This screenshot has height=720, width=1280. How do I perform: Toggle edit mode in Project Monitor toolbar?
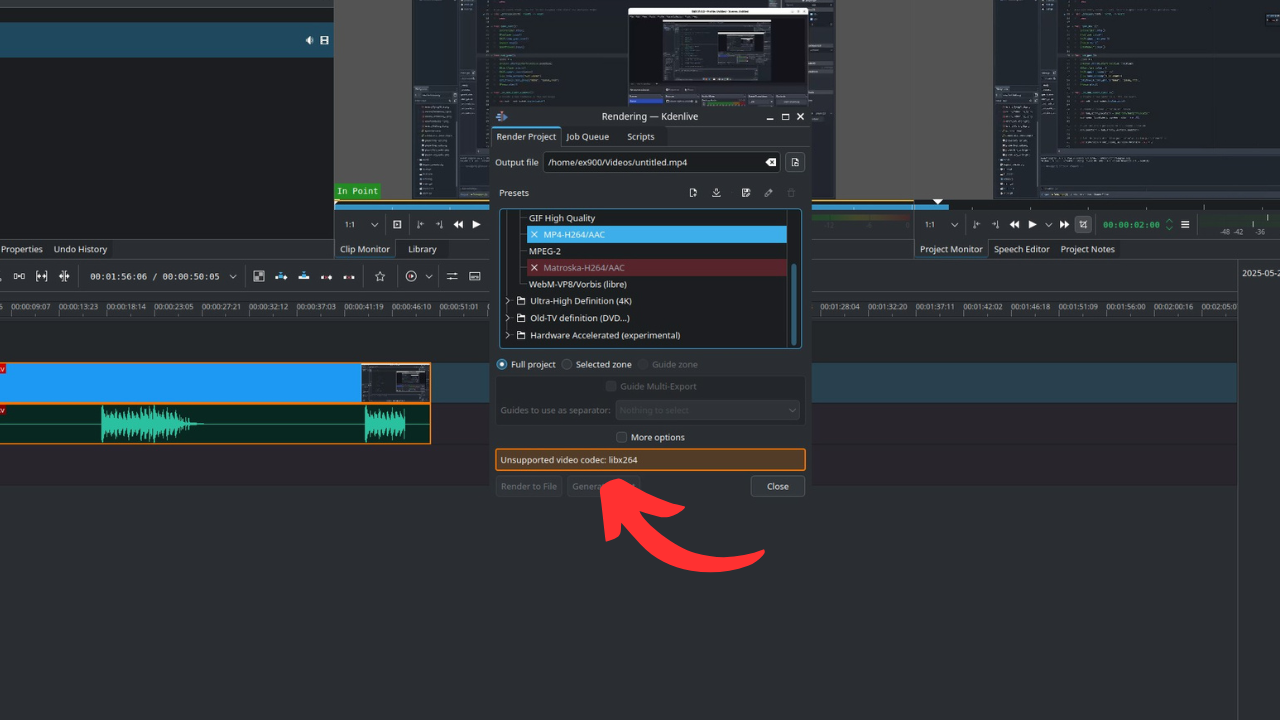coord(1083,225)
